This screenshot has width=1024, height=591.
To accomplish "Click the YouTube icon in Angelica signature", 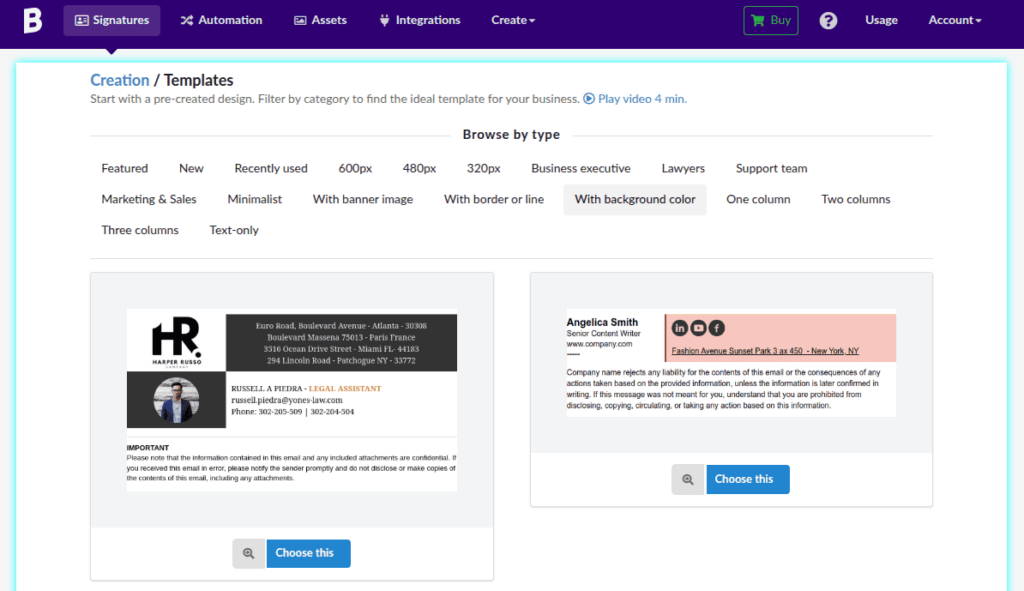I will [x=698, y=328].
